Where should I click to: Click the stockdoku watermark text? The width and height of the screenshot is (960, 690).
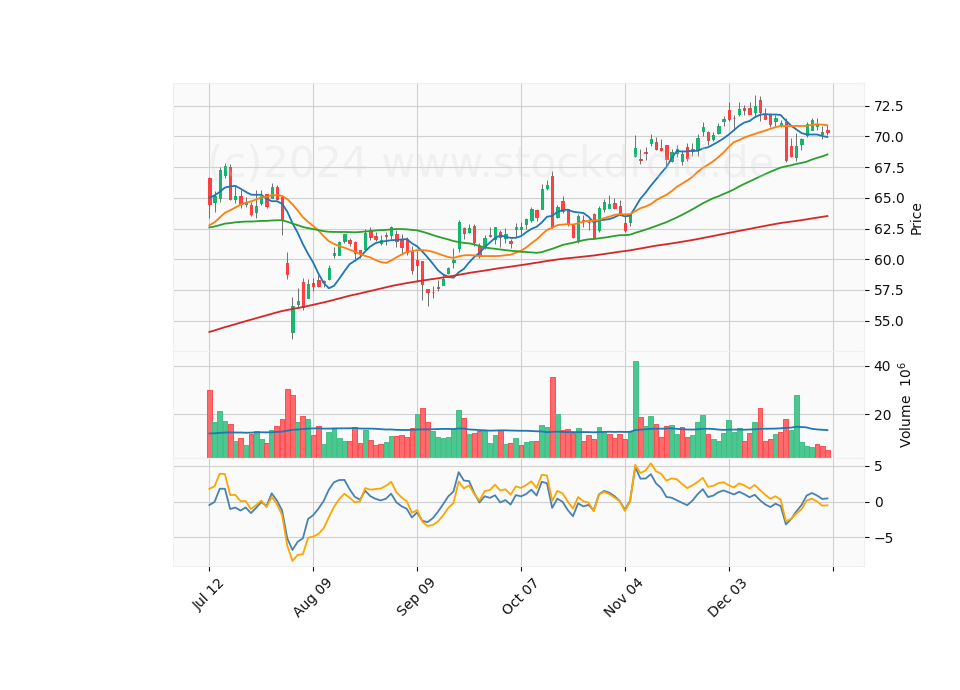click(x=491, y=162)
